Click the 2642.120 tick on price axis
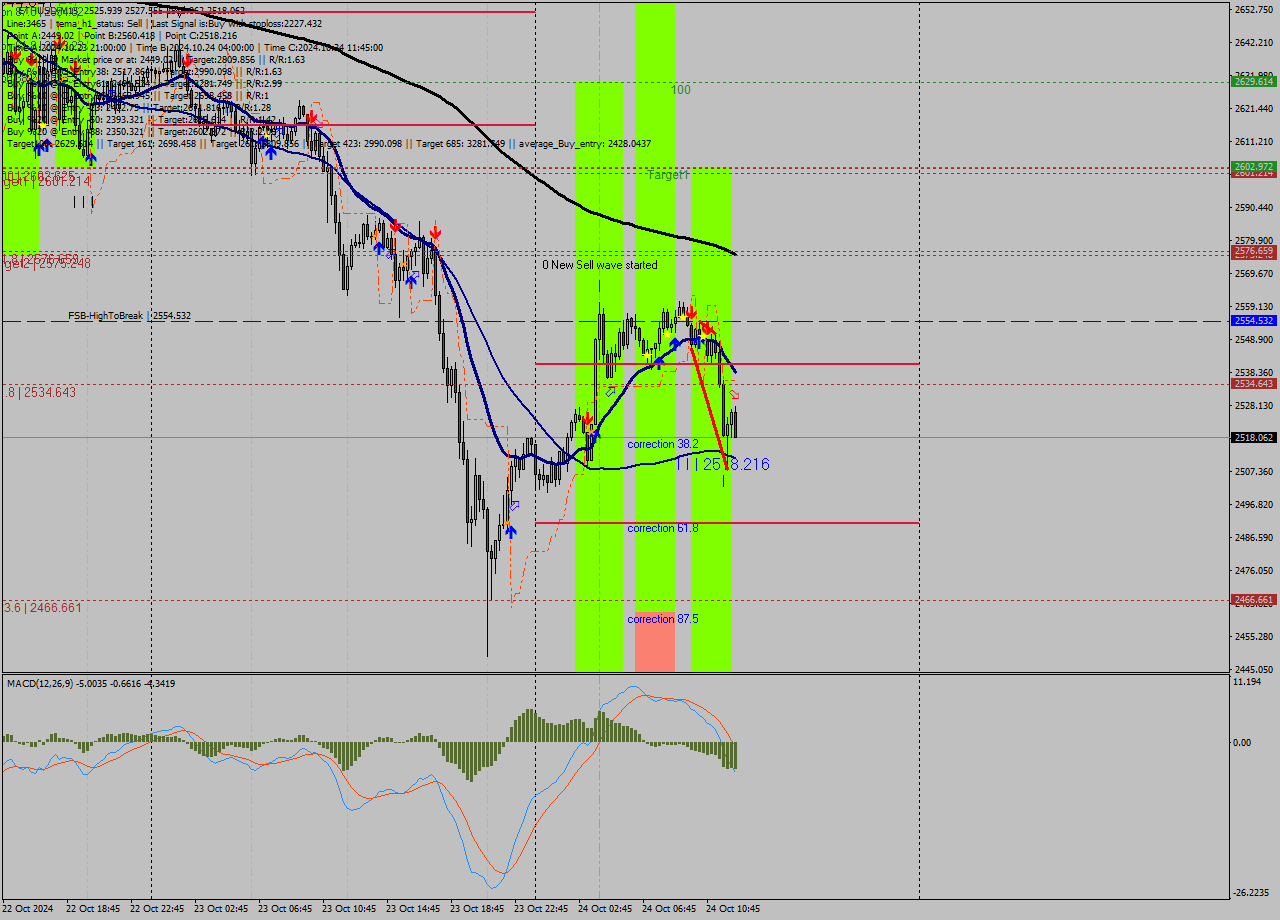This screenshot has width=1280, height=920. (1253, 42)
